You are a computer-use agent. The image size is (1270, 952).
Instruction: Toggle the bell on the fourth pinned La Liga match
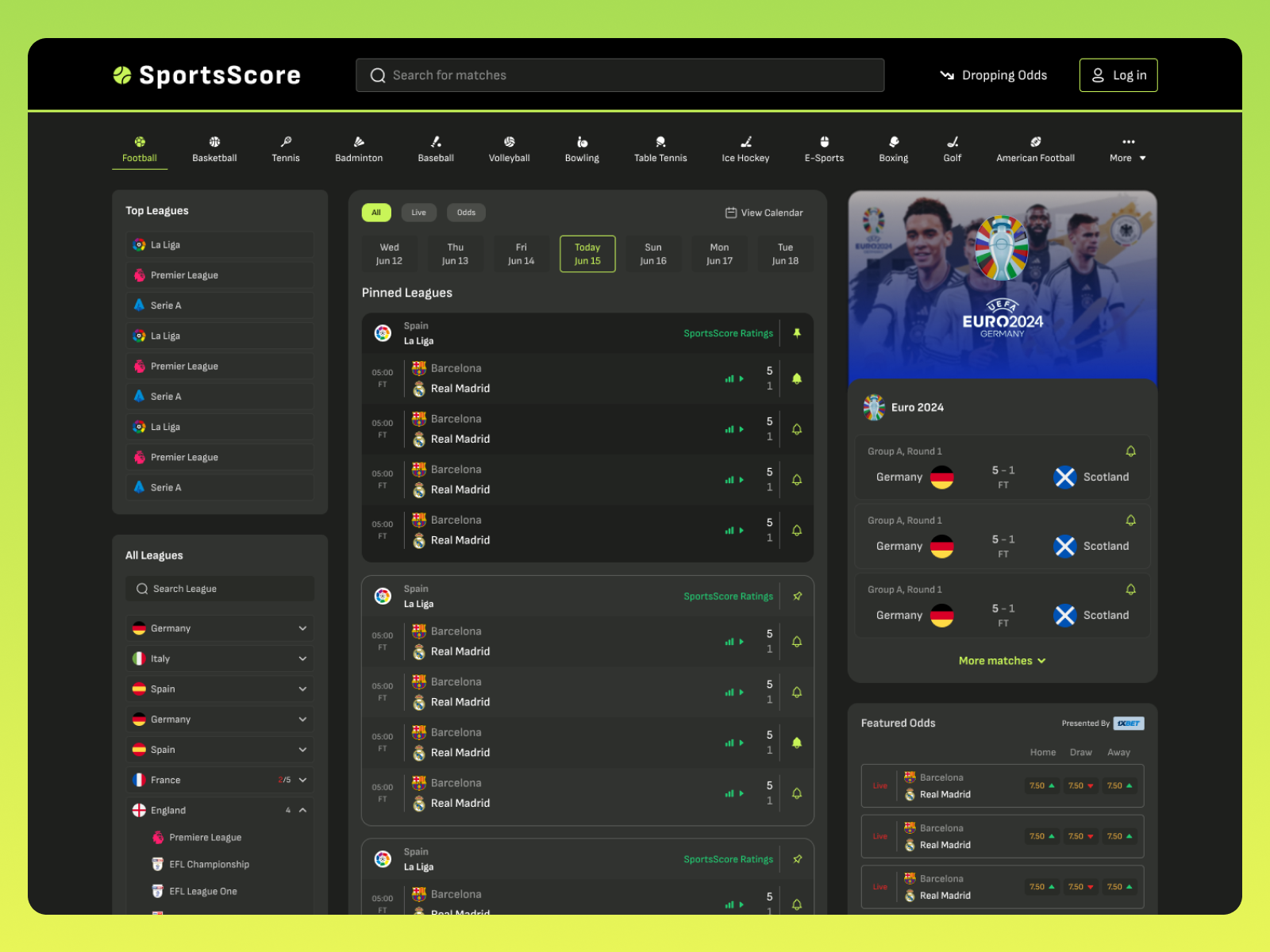coord(797,530)
